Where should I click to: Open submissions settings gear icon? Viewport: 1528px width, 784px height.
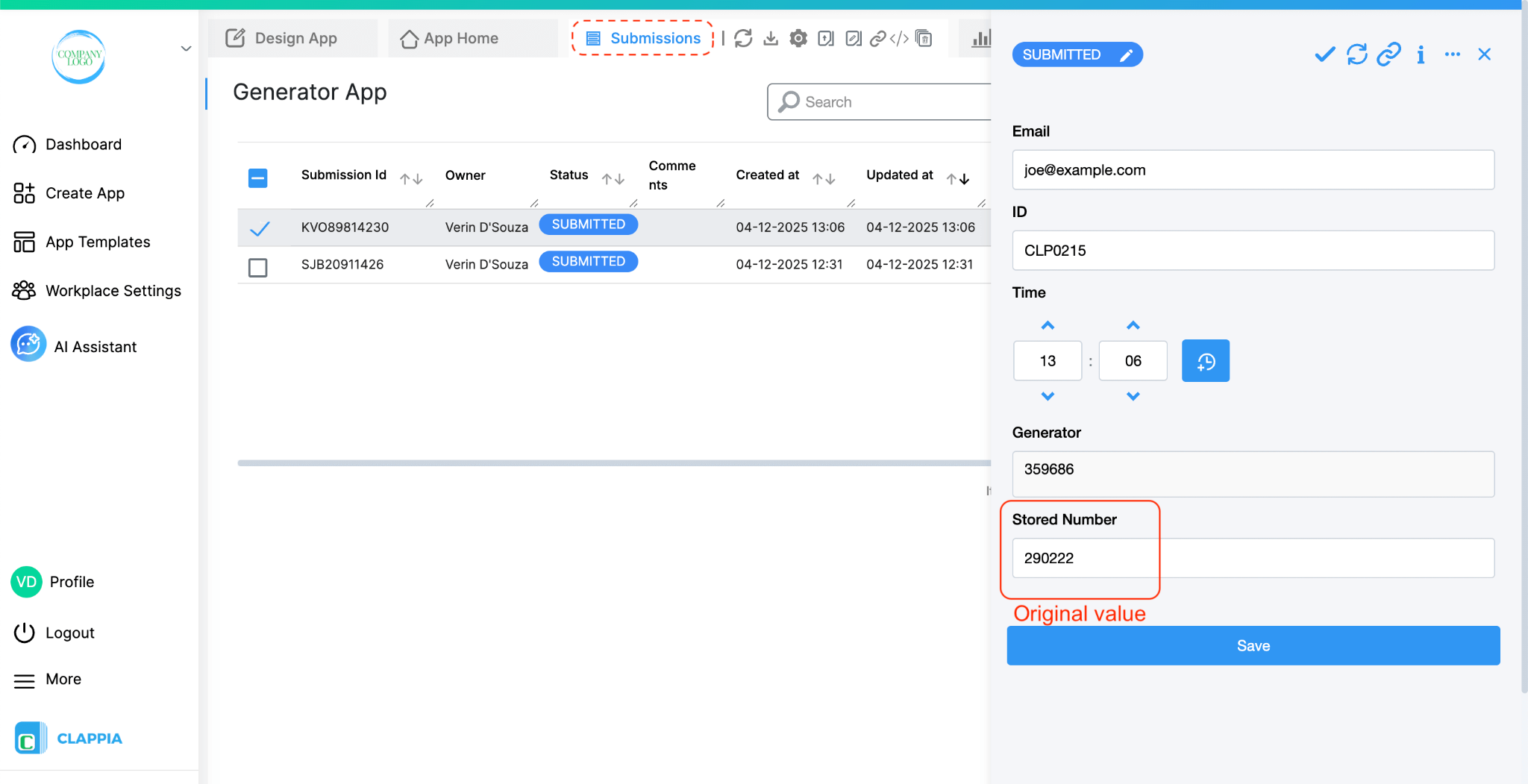click(x=798, y=38)
